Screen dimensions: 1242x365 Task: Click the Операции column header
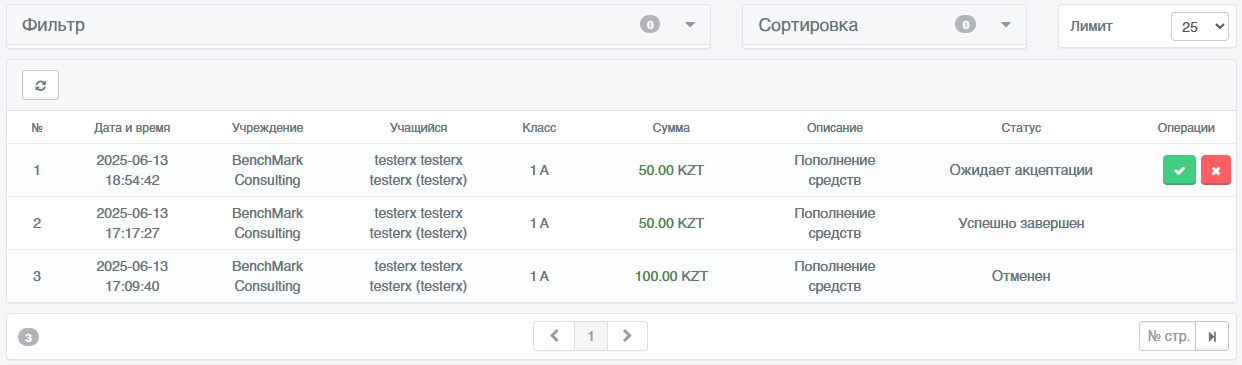pos(1186,128)
